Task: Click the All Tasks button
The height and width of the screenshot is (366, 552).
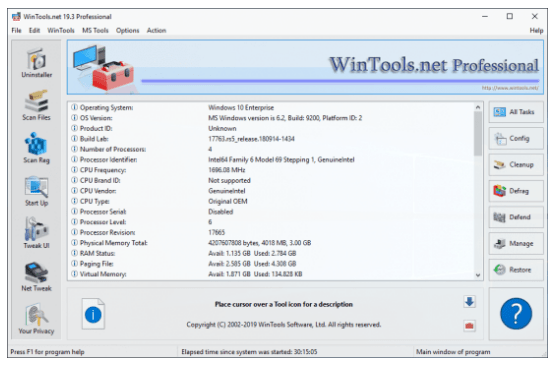Action: [516, 112]
